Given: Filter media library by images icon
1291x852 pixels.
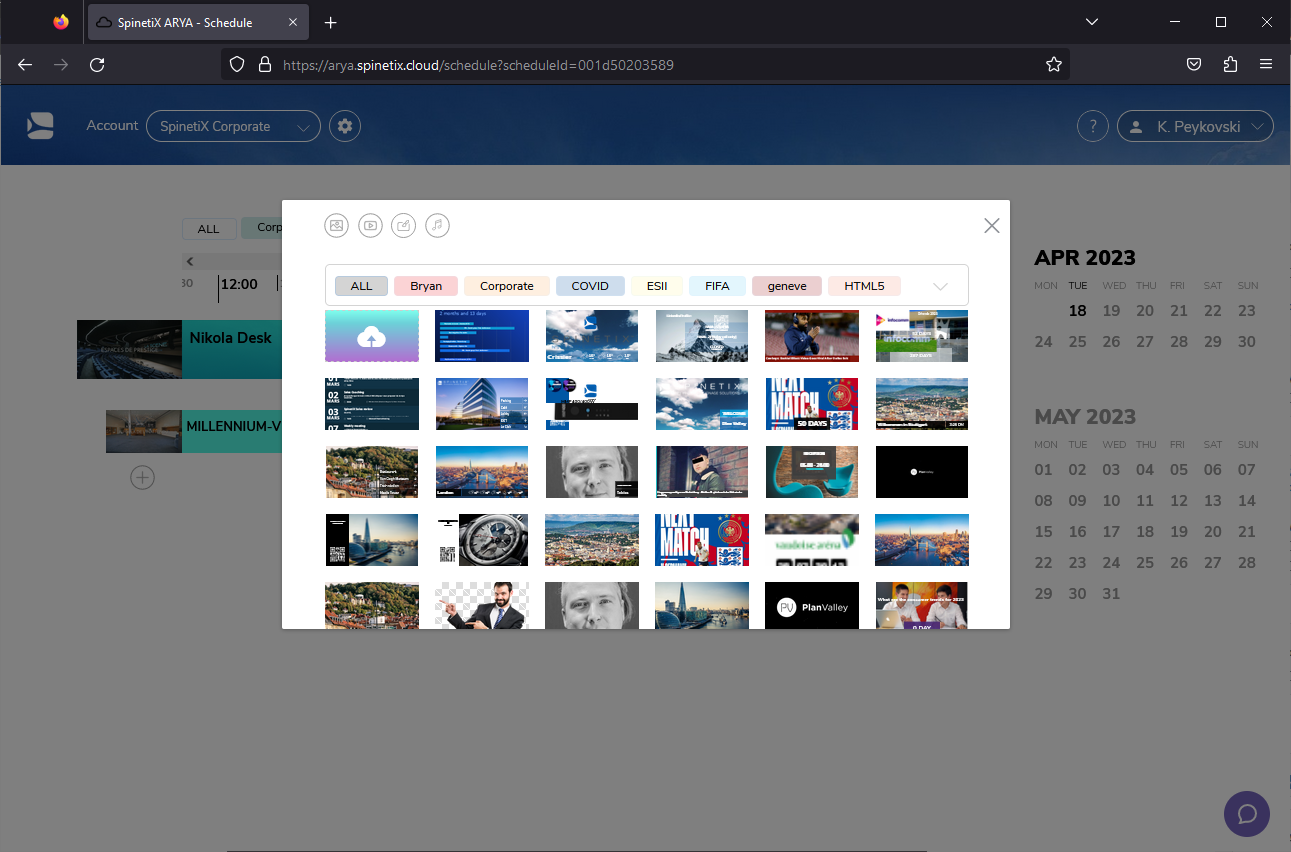Looking at the screenshot, I should (337, 226).
